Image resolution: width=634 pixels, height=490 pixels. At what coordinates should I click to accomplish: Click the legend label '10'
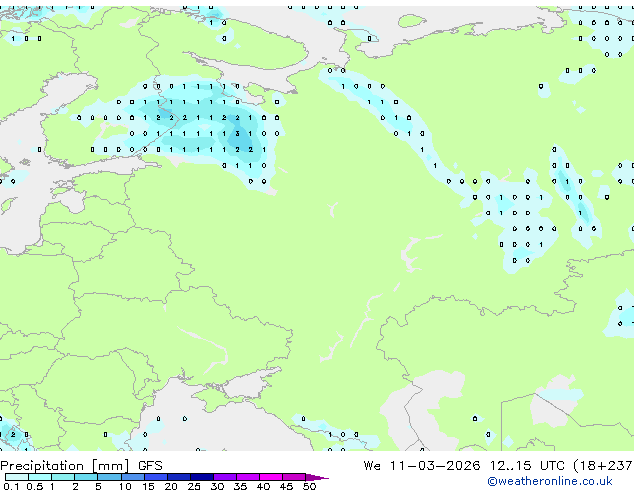[x=125, y=486]
